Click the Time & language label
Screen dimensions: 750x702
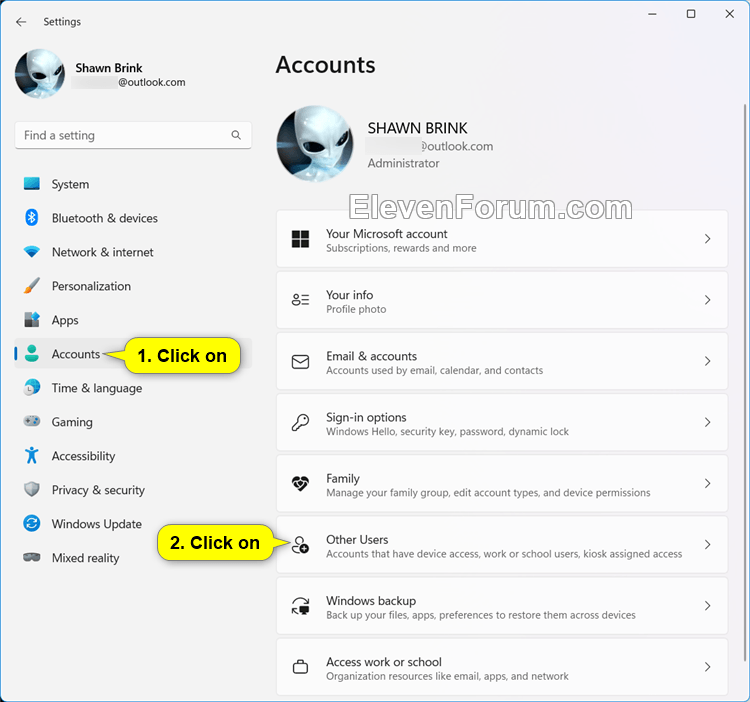[97, 388]
